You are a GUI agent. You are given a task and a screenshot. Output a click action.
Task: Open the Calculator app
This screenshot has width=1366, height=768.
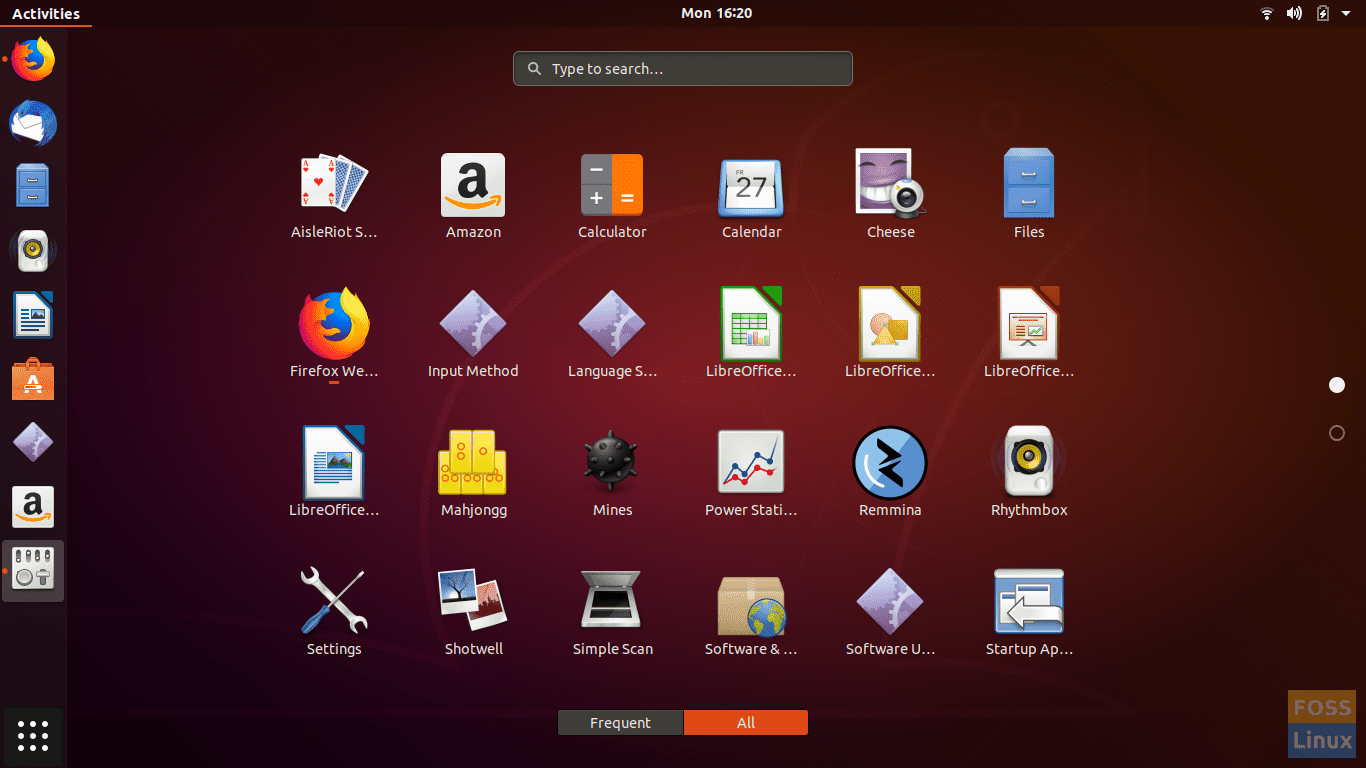tap(612, 185)
